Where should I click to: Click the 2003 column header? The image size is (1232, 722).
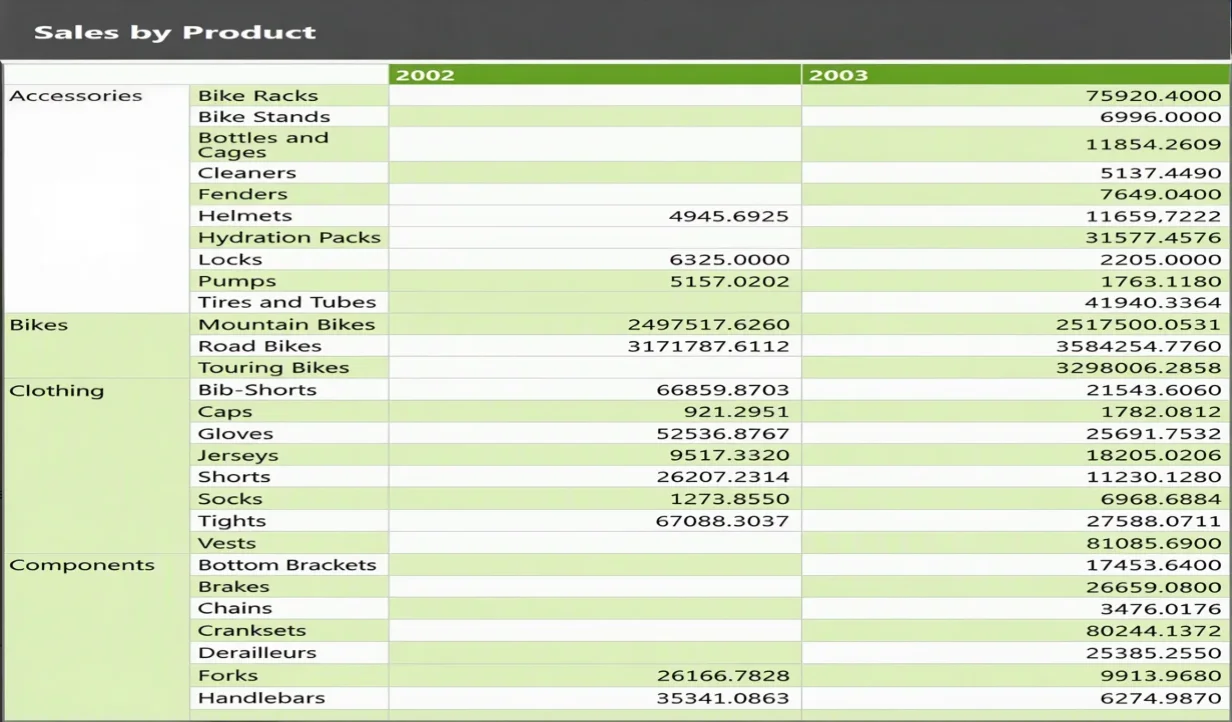pyautogui.click(x=1014, y=75)
